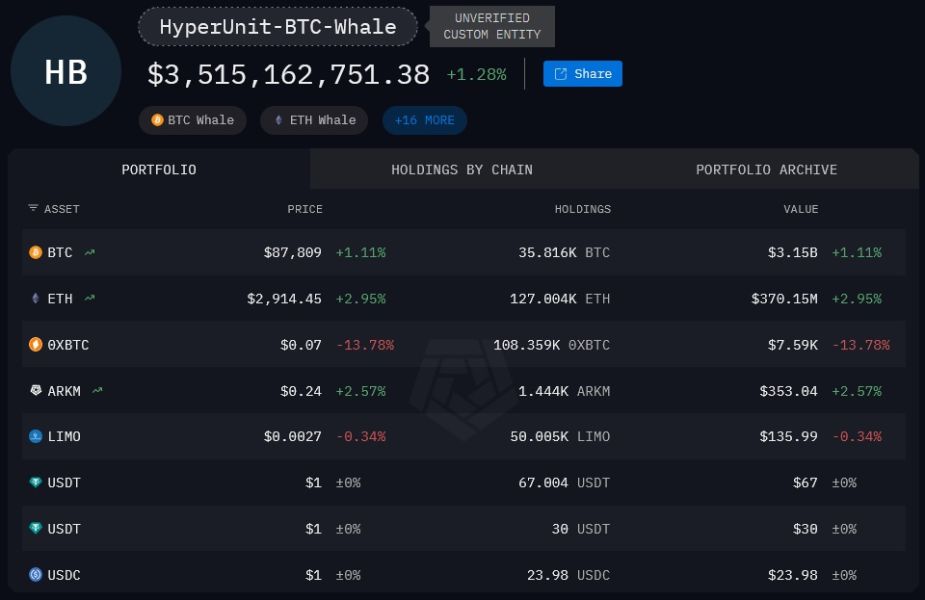The image size is (925, 600).
Task: Open the asset filter icon in the header
Action: coord(32,209)
